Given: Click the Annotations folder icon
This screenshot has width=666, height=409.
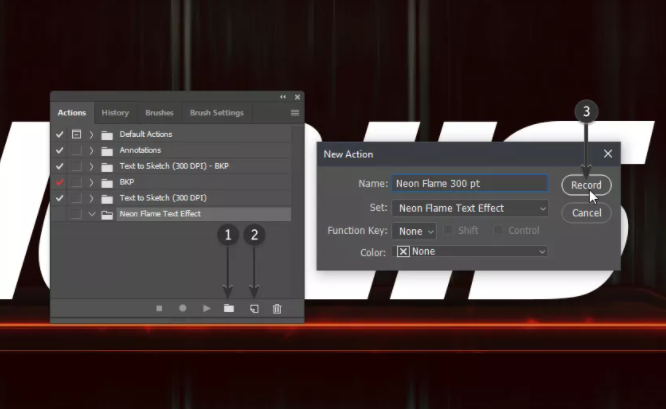Looking at the screenshot, I should [x=107, y=151].
